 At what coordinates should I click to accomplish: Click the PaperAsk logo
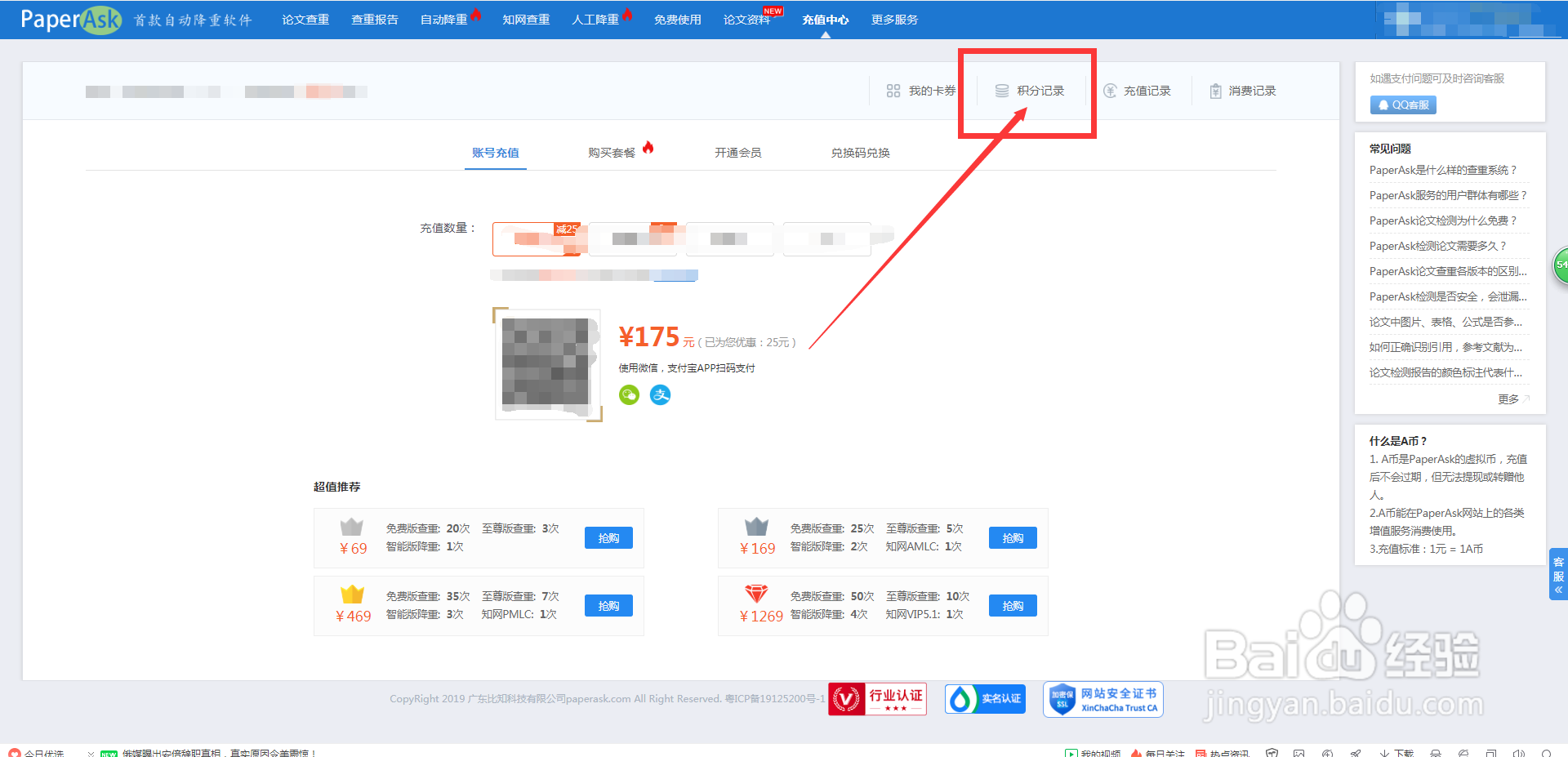click(x=71, y=20)
